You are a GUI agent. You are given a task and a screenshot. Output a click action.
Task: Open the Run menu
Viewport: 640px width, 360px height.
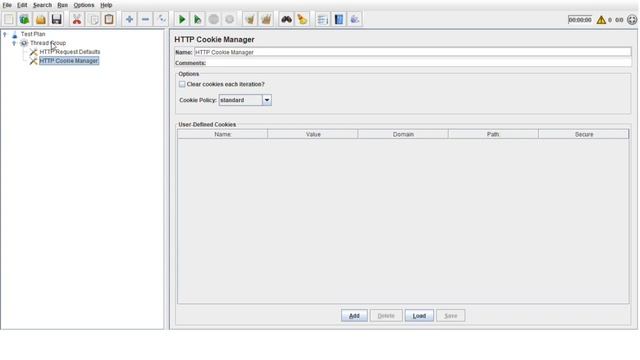pos(62,5)
